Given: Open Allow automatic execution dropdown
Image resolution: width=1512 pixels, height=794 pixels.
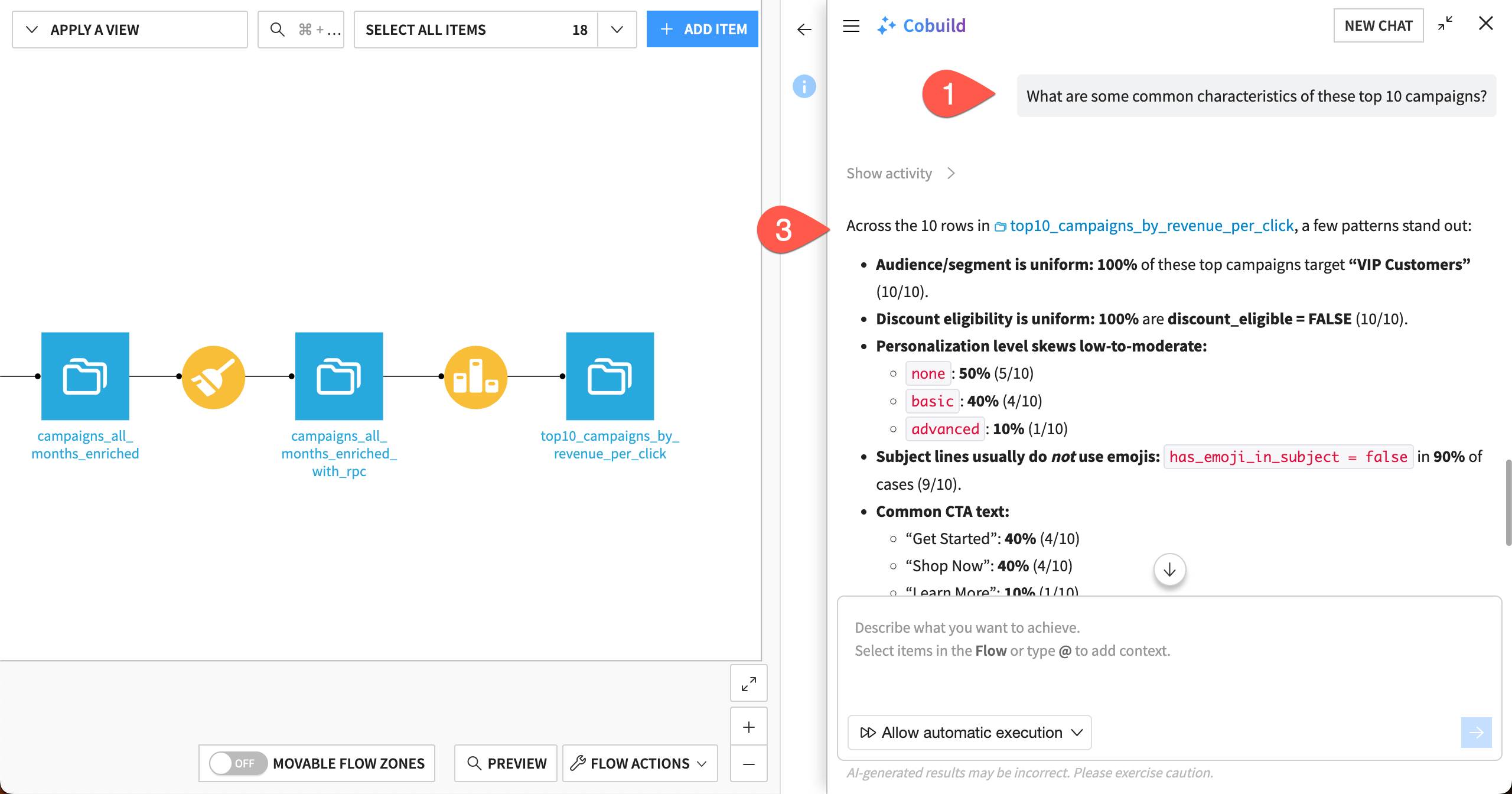Looking at the screenshot, I should pos(969,733).
